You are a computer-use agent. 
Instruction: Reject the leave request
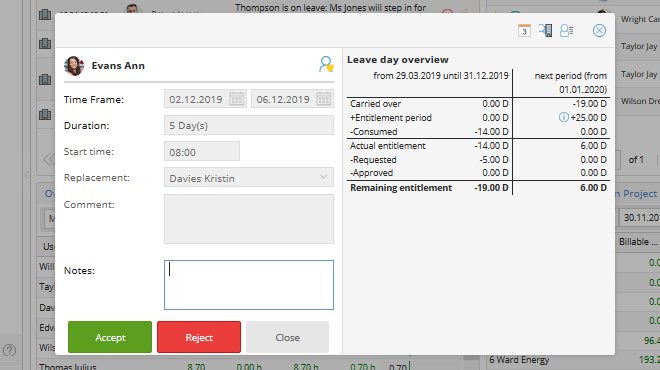(x=199, y=337)
